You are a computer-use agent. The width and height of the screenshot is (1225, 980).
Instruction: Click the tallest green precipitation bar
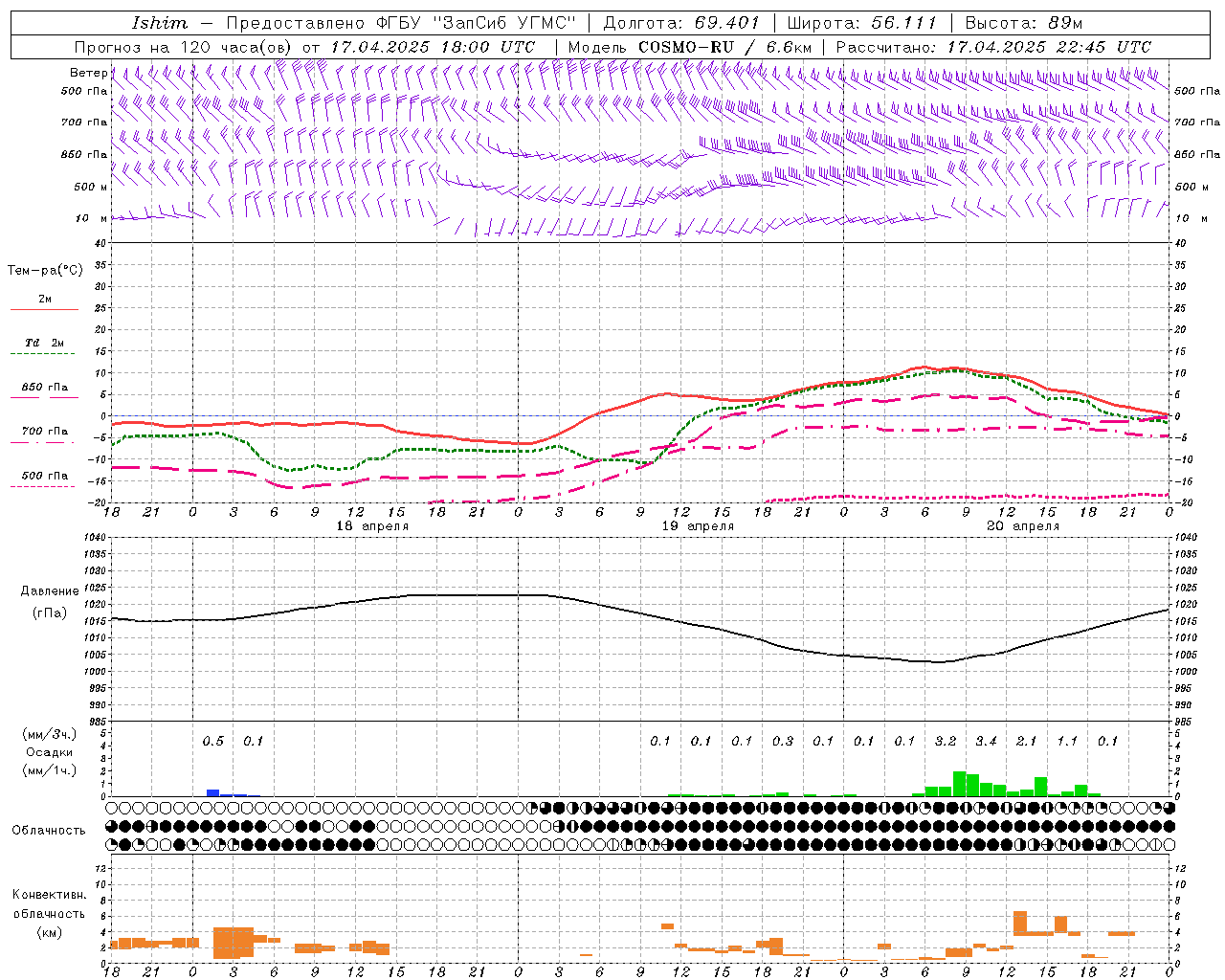959,784
